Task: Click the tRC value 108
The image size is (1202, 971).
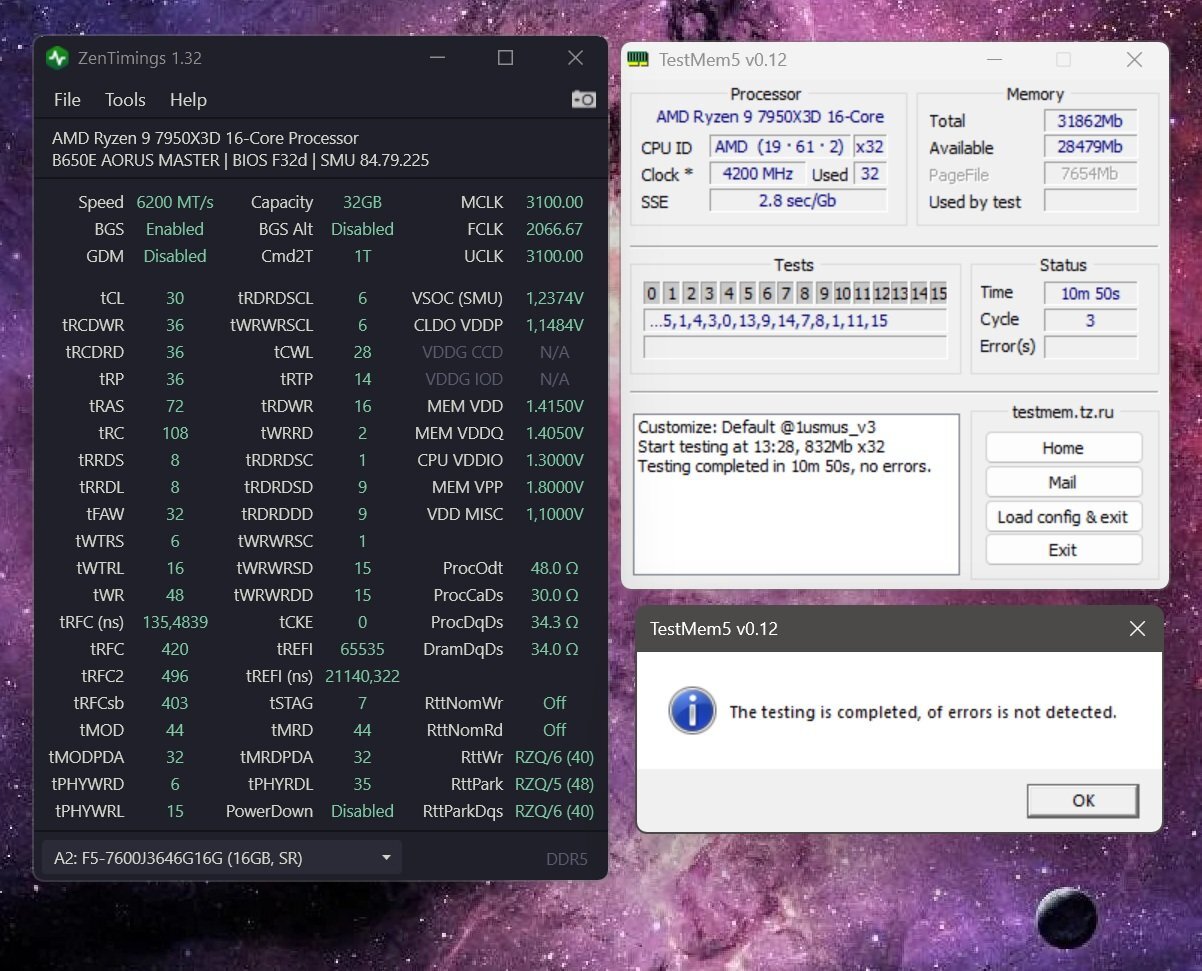Action: 175,433
